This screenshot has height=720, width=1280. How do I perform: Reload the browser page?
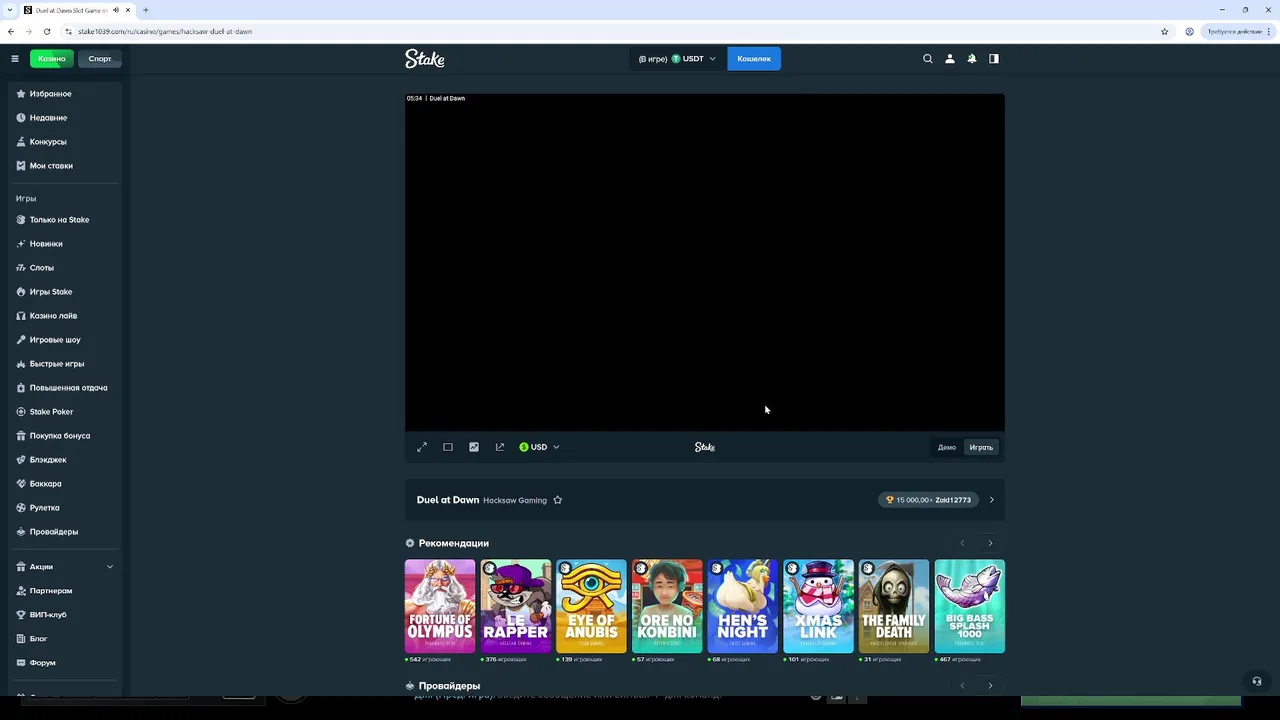pyautogui.click(x=47, y=31)
